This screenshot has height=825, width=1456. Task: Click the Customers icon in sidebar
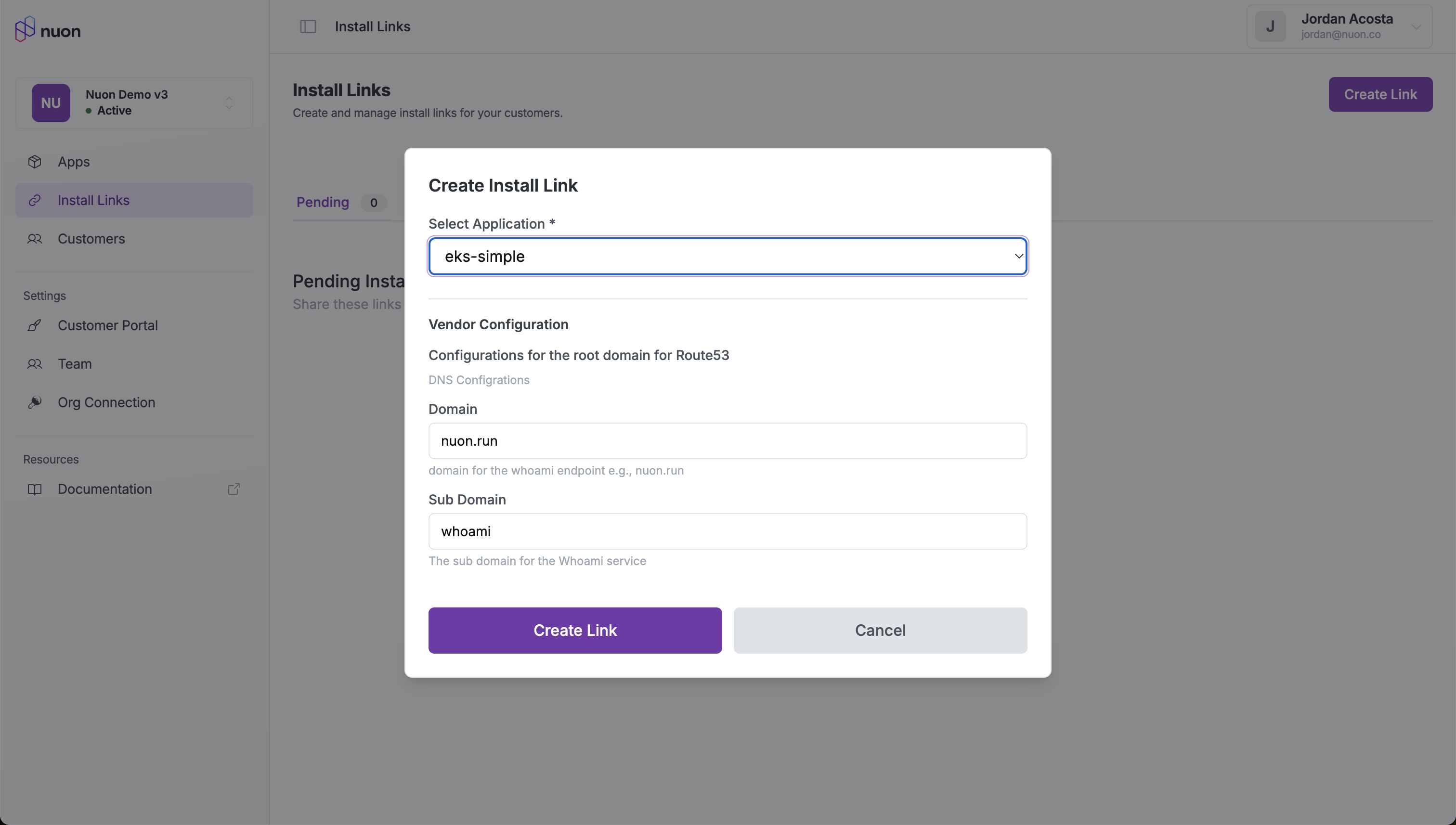point(35,239)
